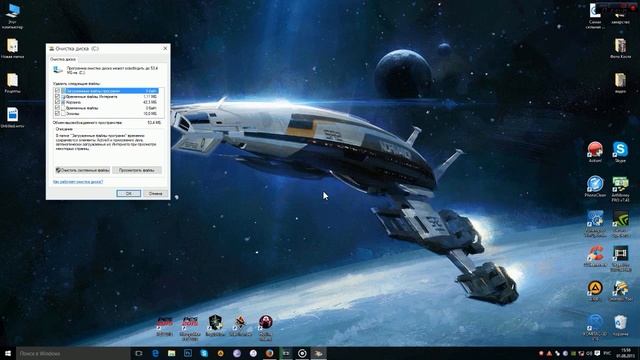
Task: Toggle the Временные файлы Интернета checkbox
Action: 57,96
